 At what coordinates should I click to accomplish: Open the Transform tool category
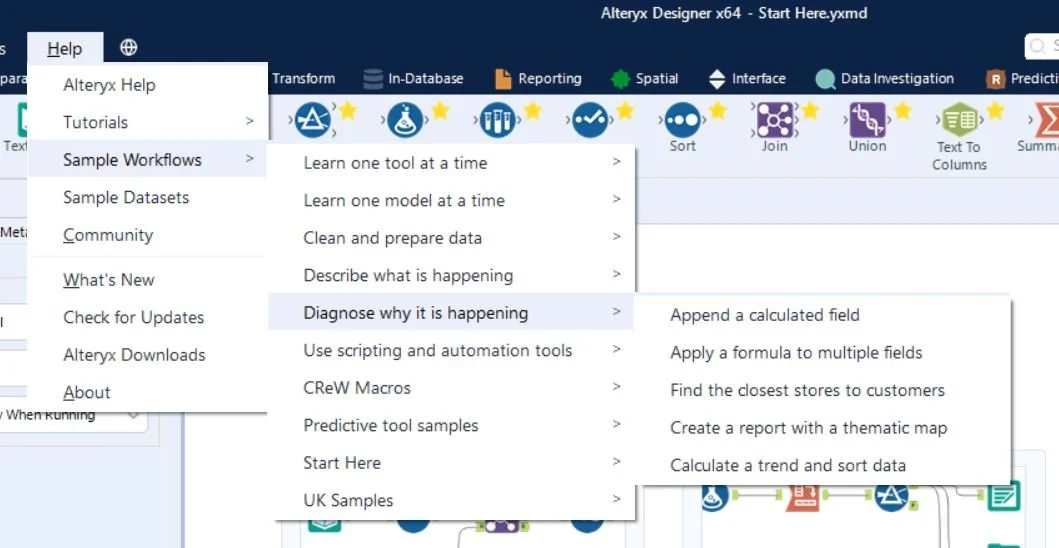pos(303,79)
